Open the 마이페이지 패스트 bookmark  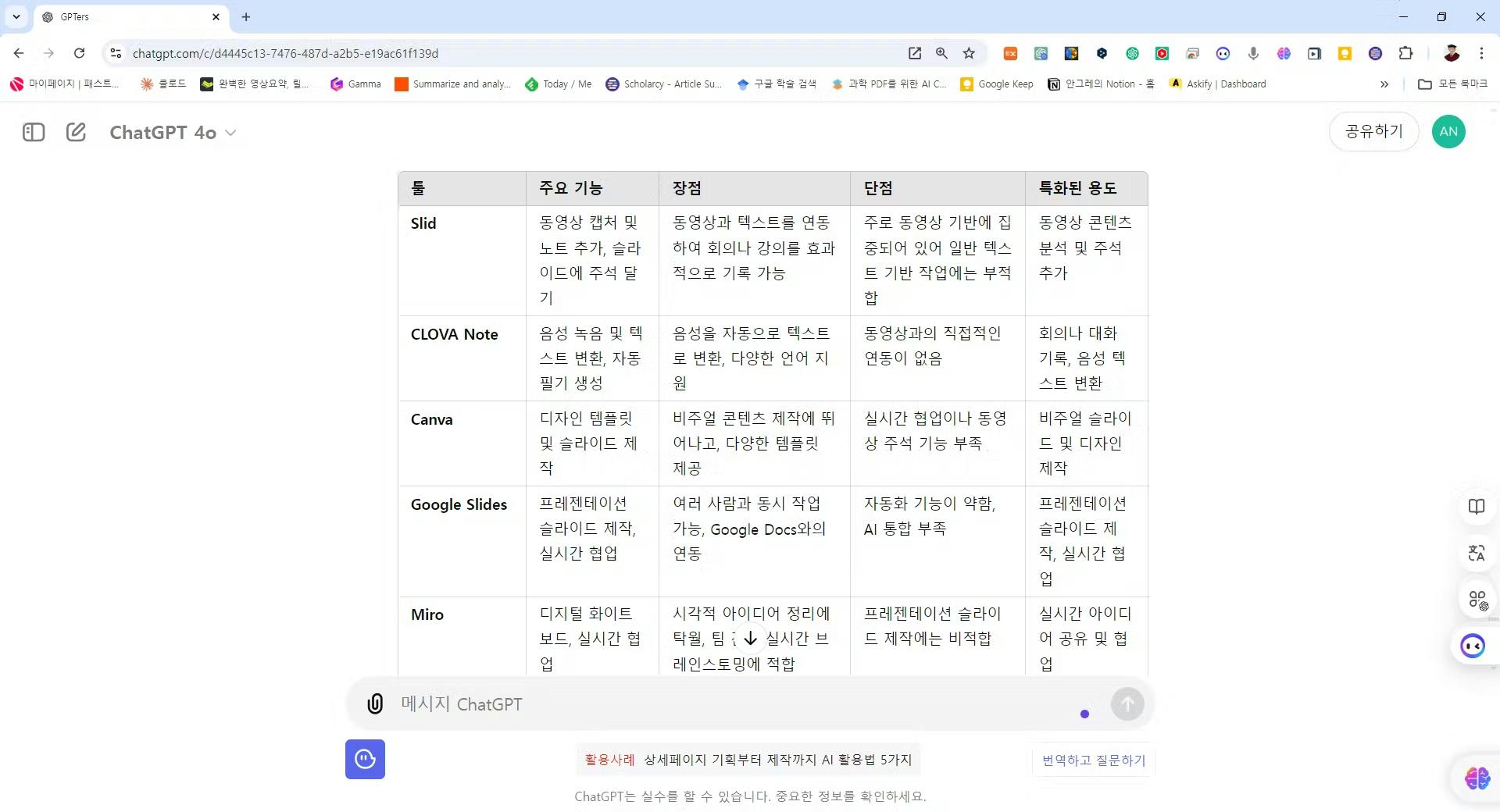point(65,84)
